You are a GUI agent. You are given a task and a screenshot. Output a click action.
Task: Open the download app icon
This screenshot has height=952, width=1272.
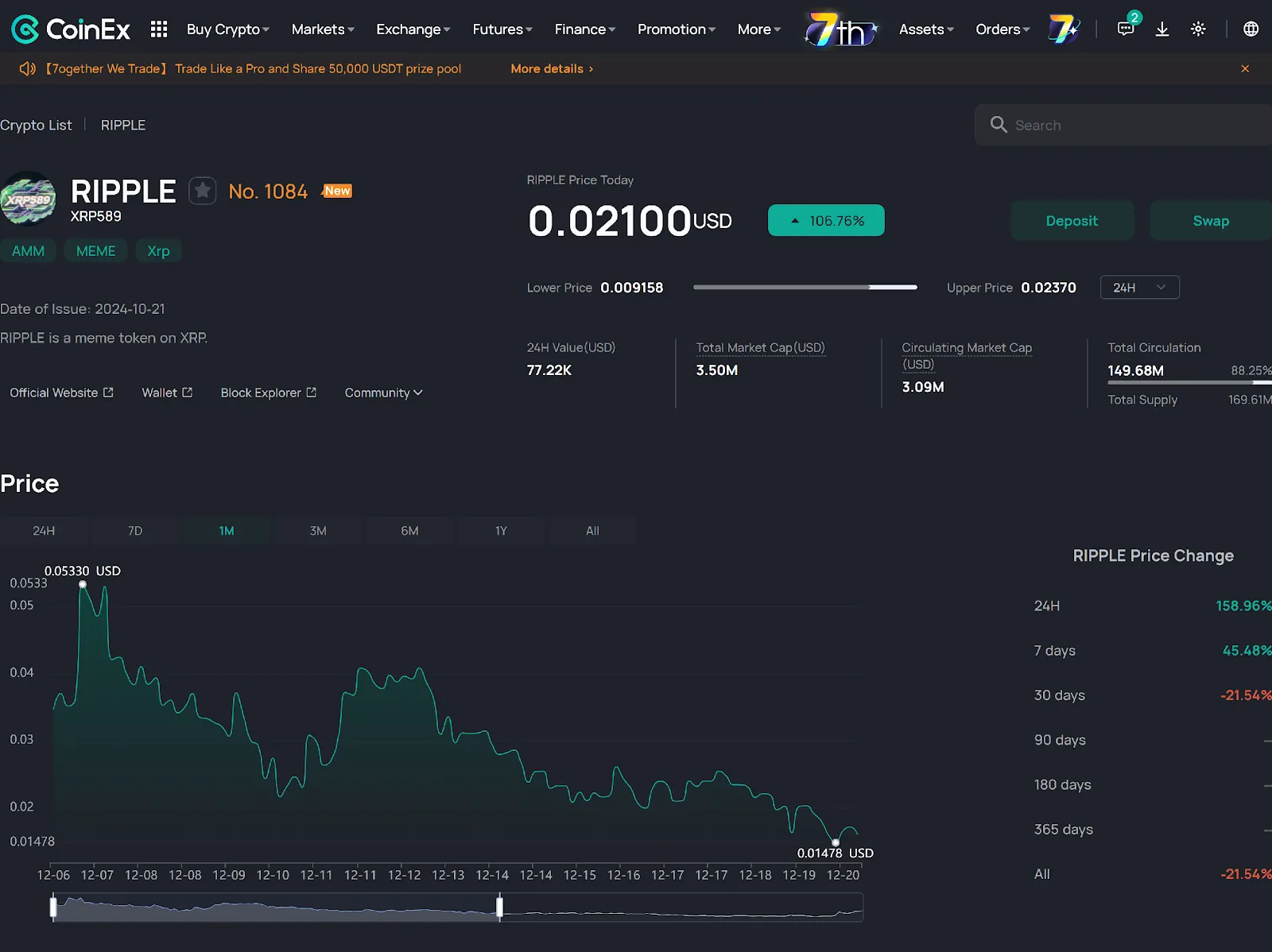point(1162,29)
